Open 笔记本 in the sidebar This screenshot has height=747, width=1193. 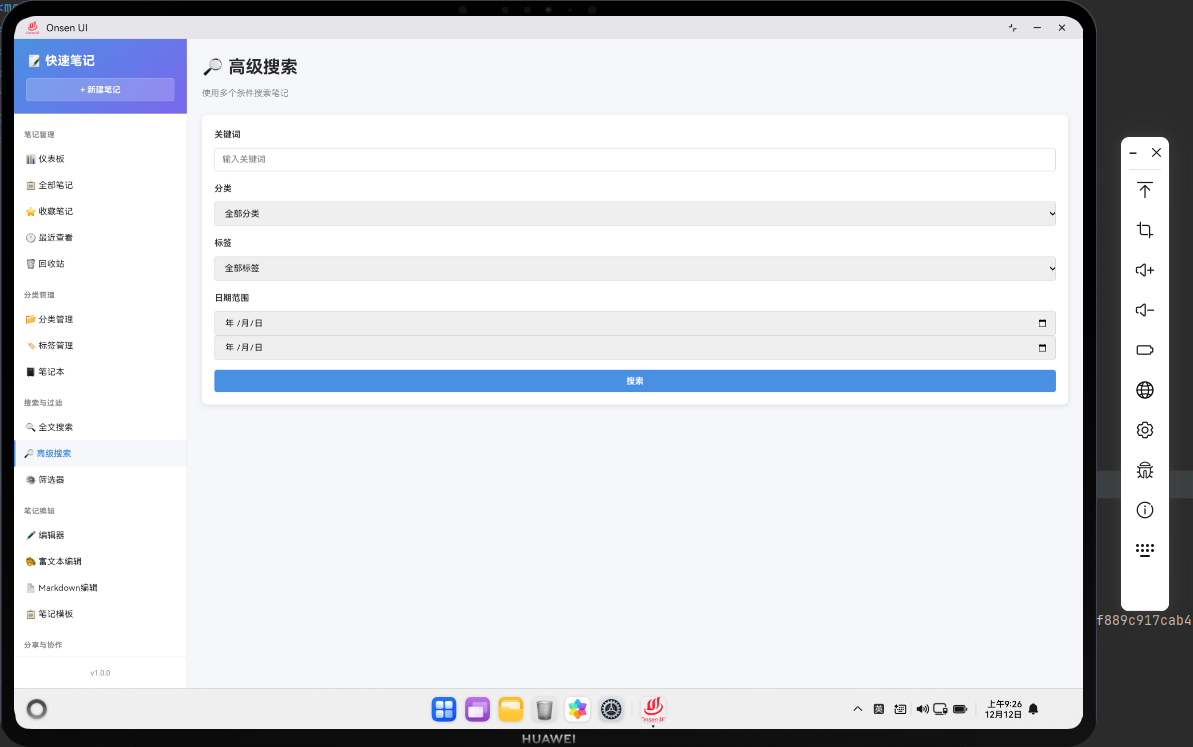click(100, 372)
